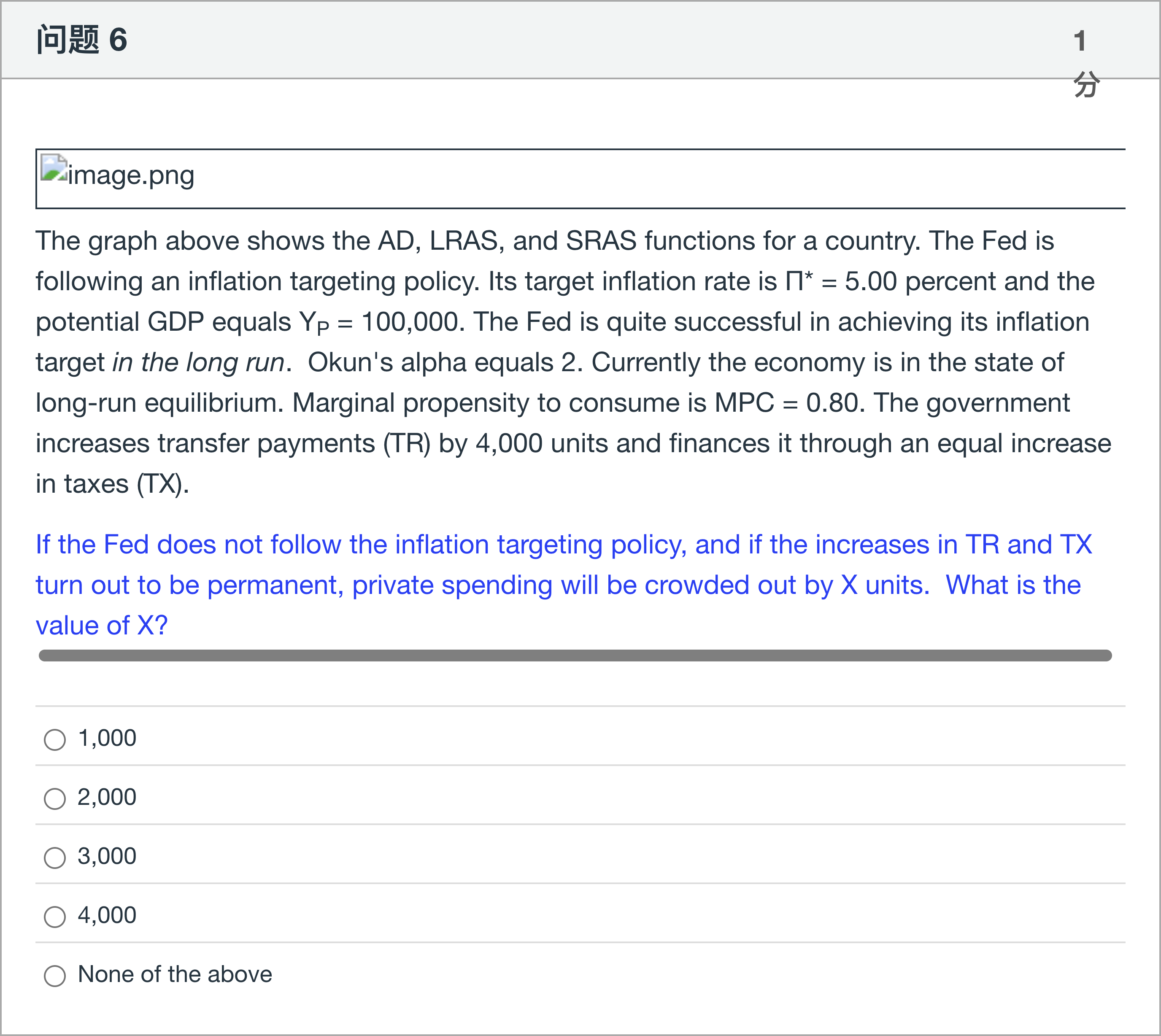Select the None of the above radio
The height and width of the screenshot is (1036, 1161).
point(55,976)
